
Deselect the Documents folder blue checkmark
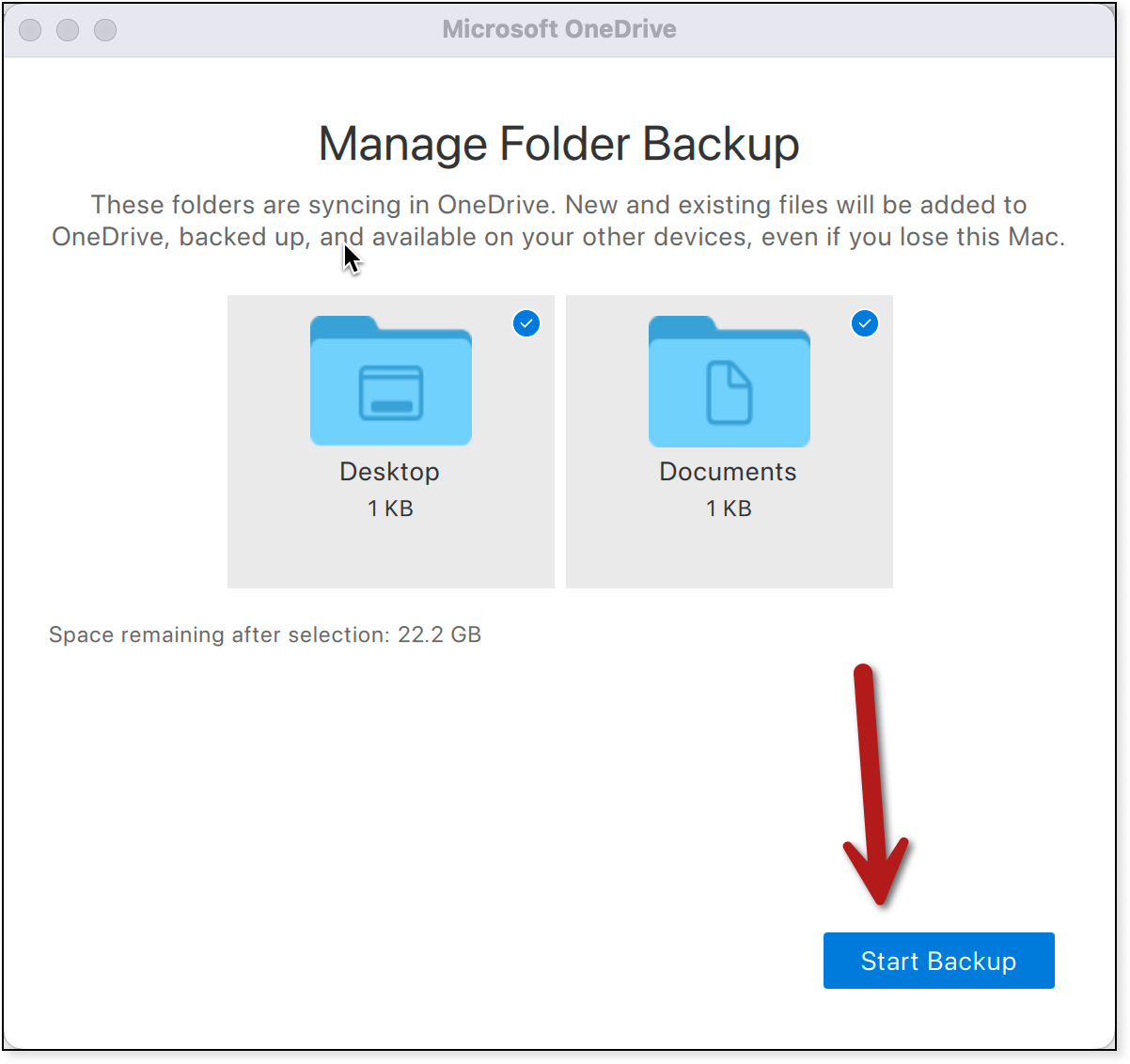pyautogui.click(x=865, y=323)
